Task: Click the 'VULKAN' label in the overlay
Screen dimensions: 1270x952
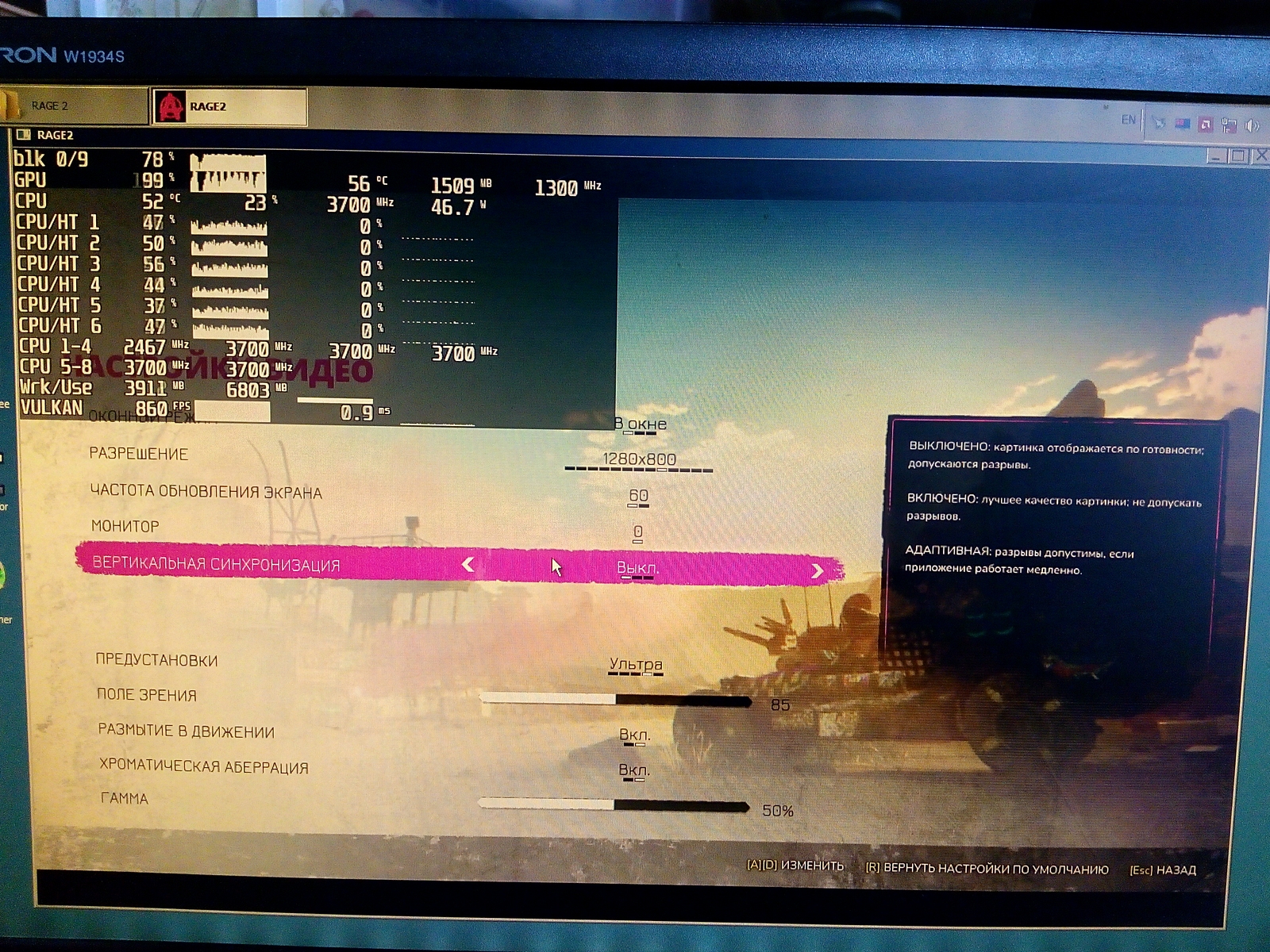Action: coord(51,408)
